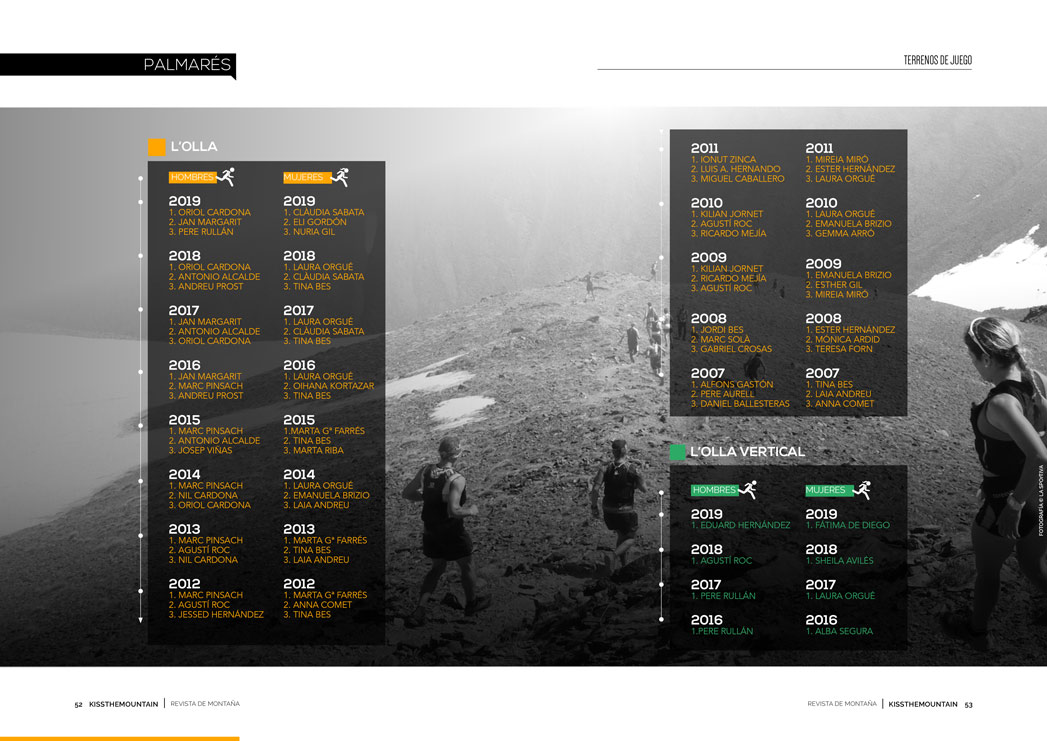Screen dimensions: 1047x741
Task: Click KISSTHEMOUNTAIN next to page number 53
Action: point(922,704)
